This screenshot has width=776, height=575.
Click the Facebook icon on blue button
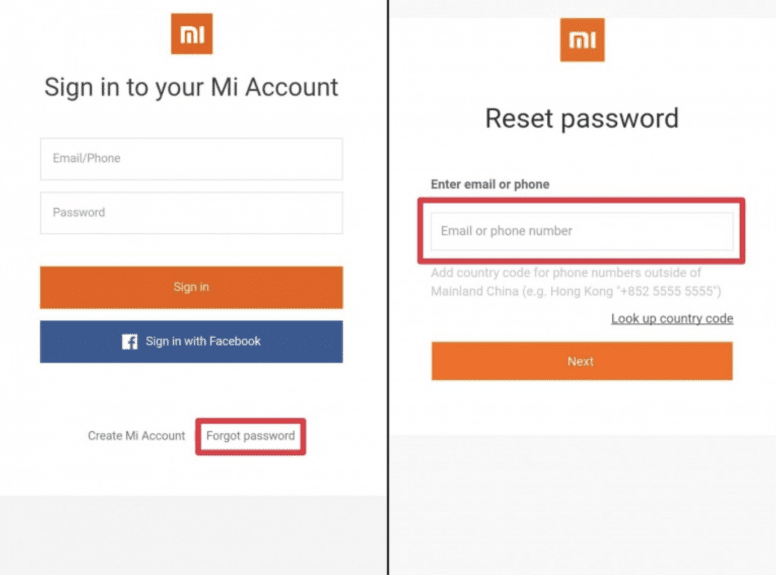pyautogui.click(x=130, y=342)
